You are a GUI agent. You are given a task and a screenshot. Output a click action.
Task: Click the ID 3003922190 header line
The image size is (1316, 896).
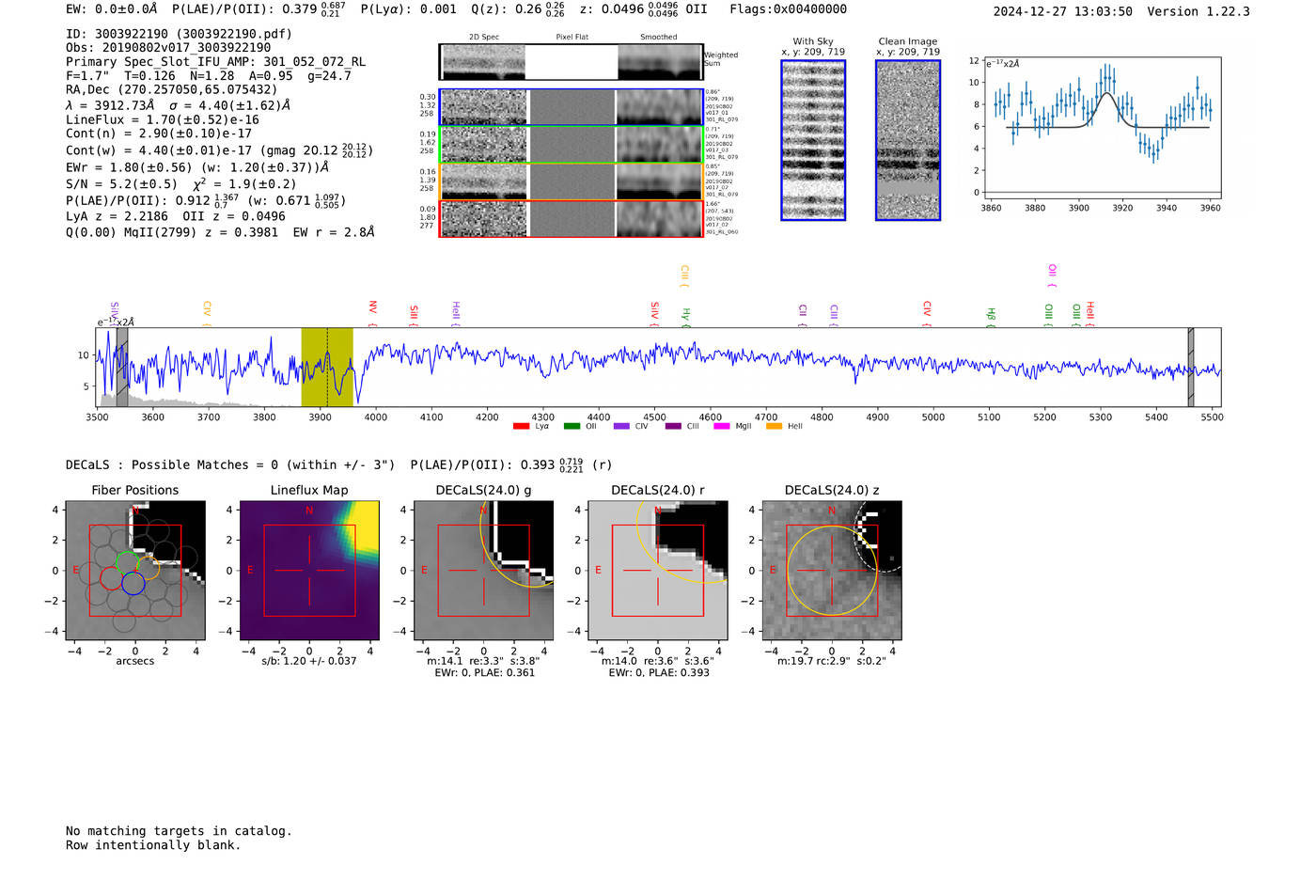[179, 34]
